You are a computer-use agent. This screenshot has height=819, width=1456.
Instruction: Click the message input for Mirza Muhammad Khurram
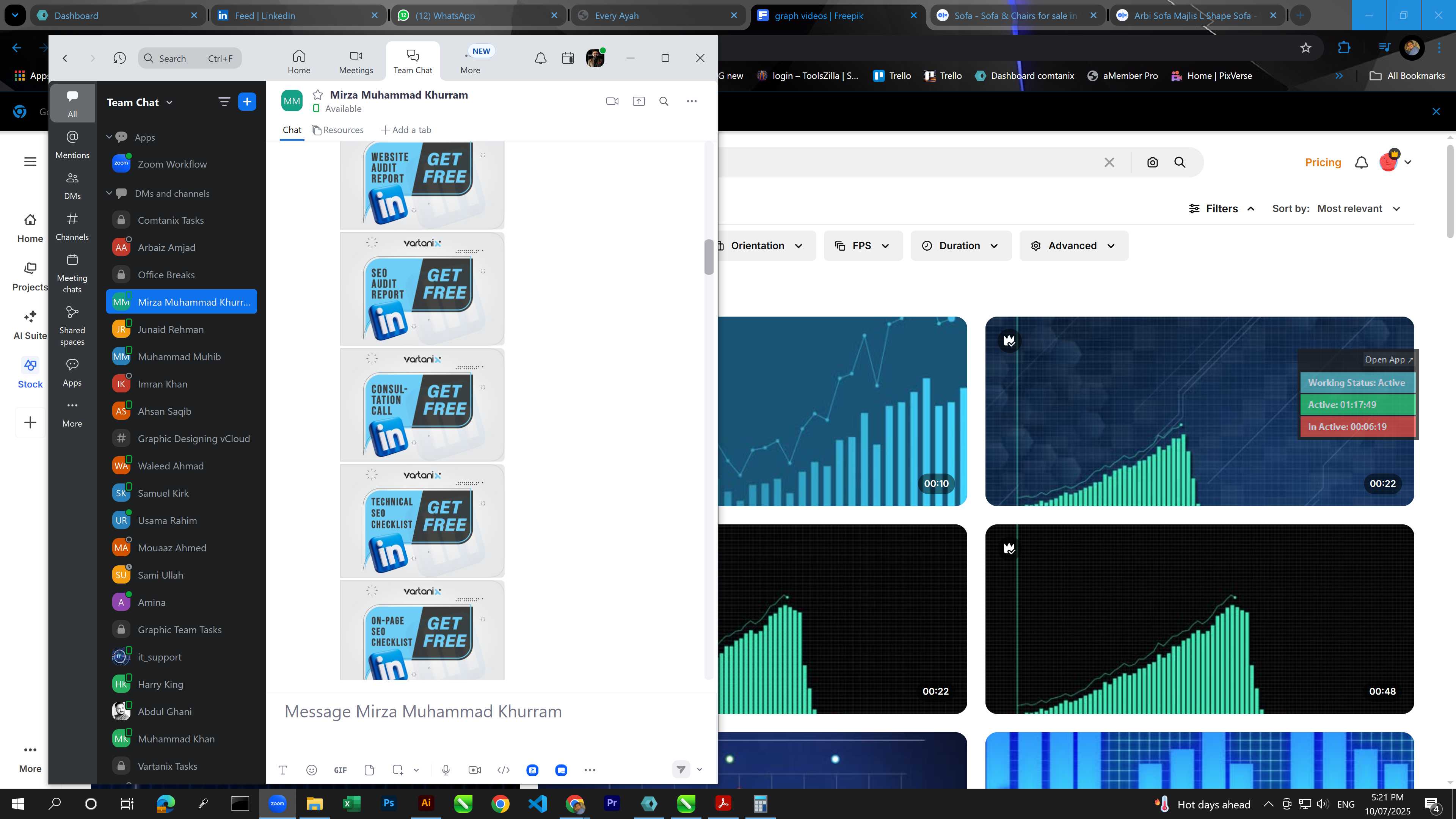492,712
